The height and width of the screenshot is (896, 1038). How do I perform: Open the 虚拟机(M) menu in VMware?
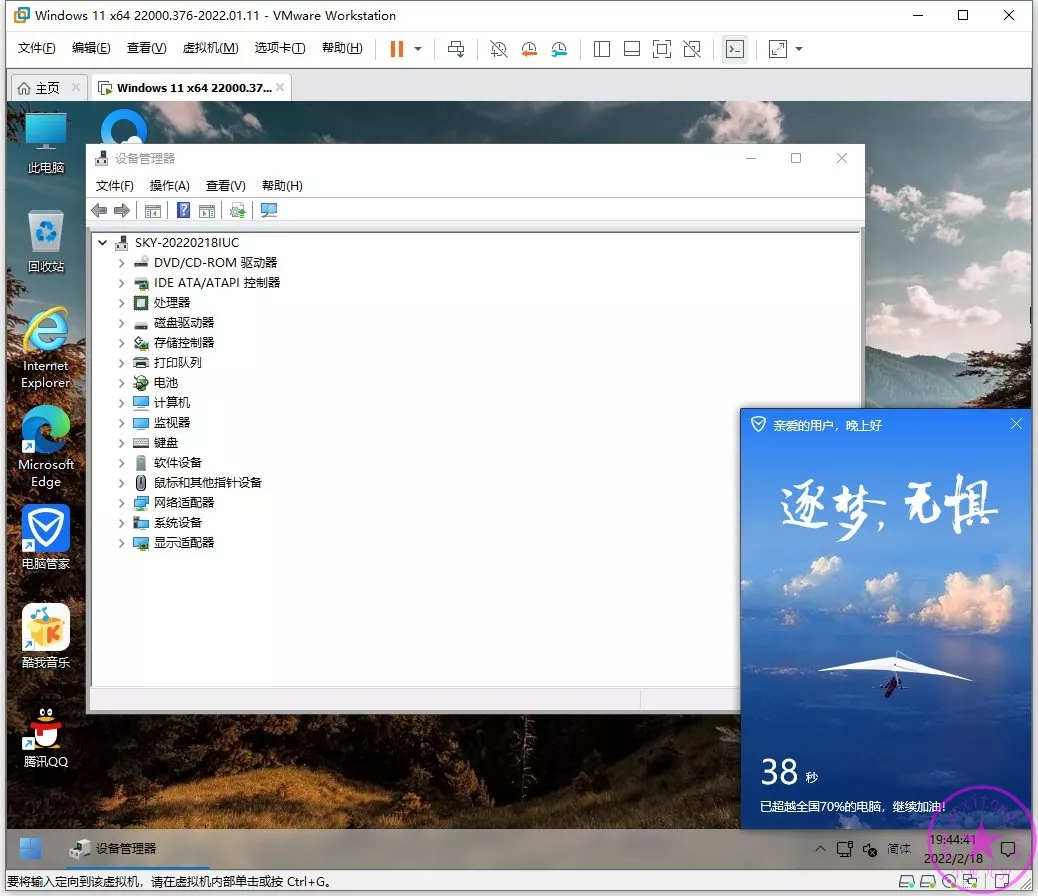click(210, 48)
